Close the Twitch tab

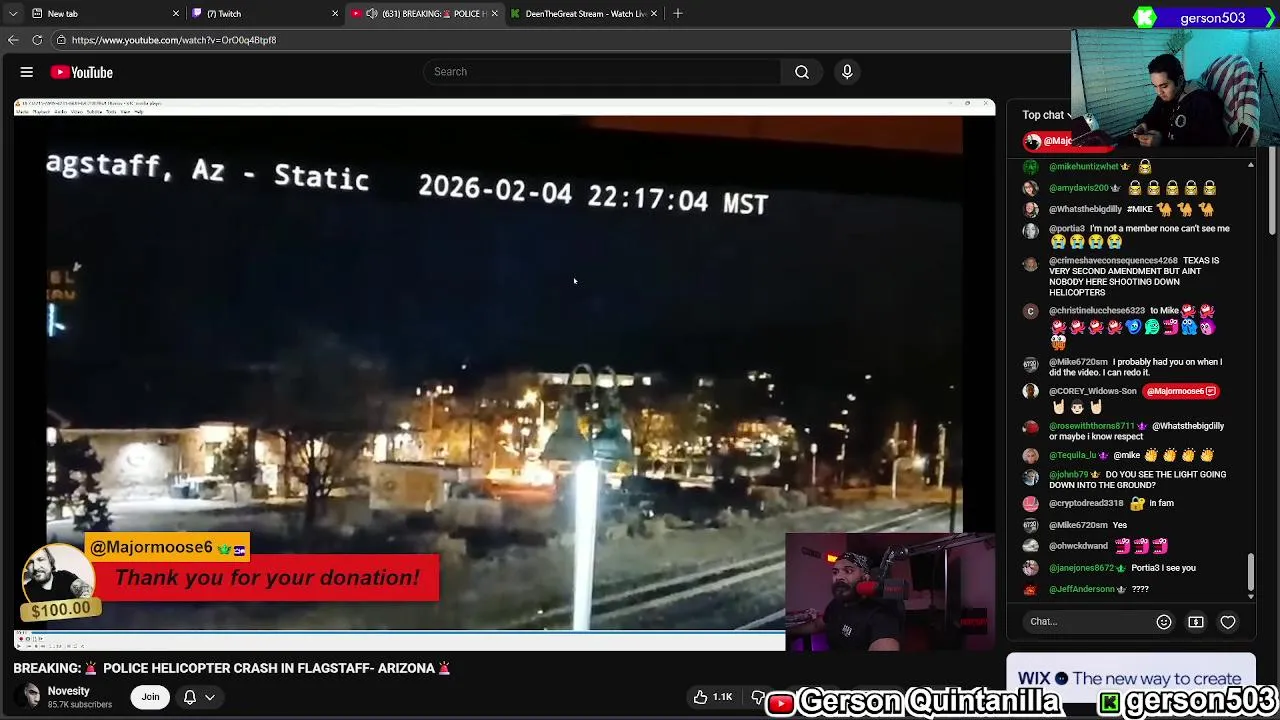335,14
